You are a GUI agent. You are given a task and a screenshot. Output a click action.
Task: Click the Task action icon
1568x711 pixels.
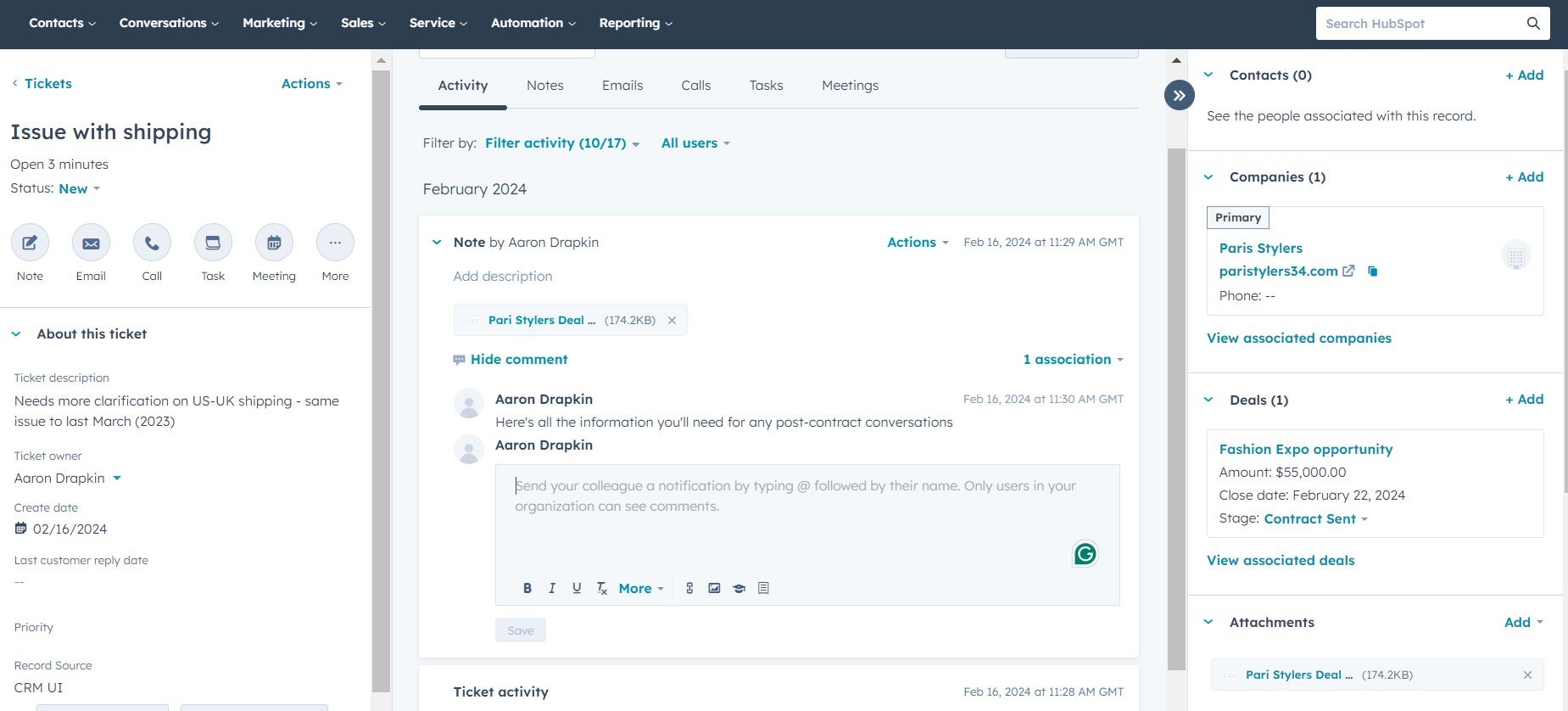click(213, 243)
